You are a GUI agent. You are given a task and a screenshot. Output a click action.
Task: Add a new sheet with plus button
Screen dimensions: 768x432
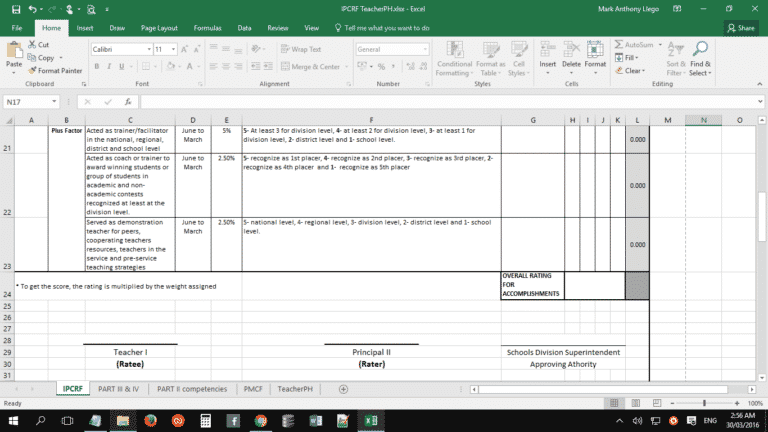[x=343, y=389]
